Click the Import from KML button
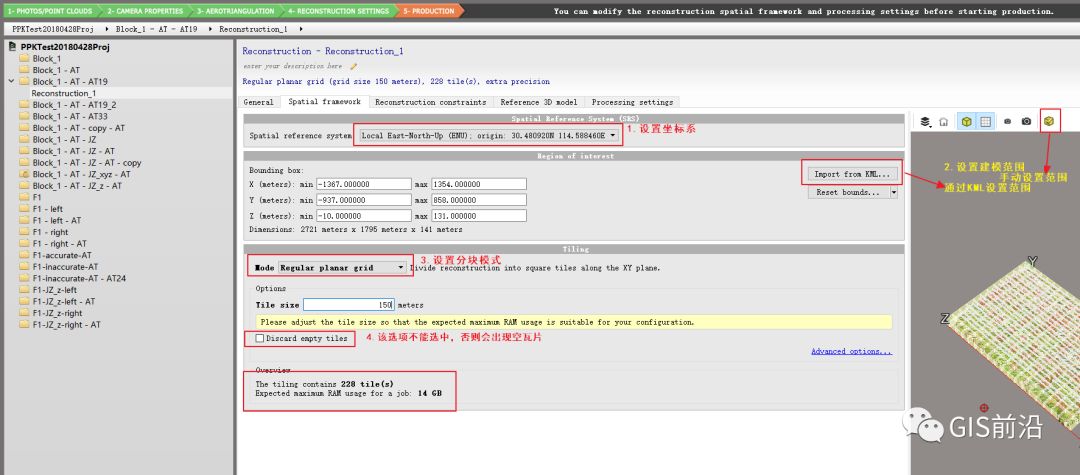1080x475 pixels. click(x=851, y=174)
